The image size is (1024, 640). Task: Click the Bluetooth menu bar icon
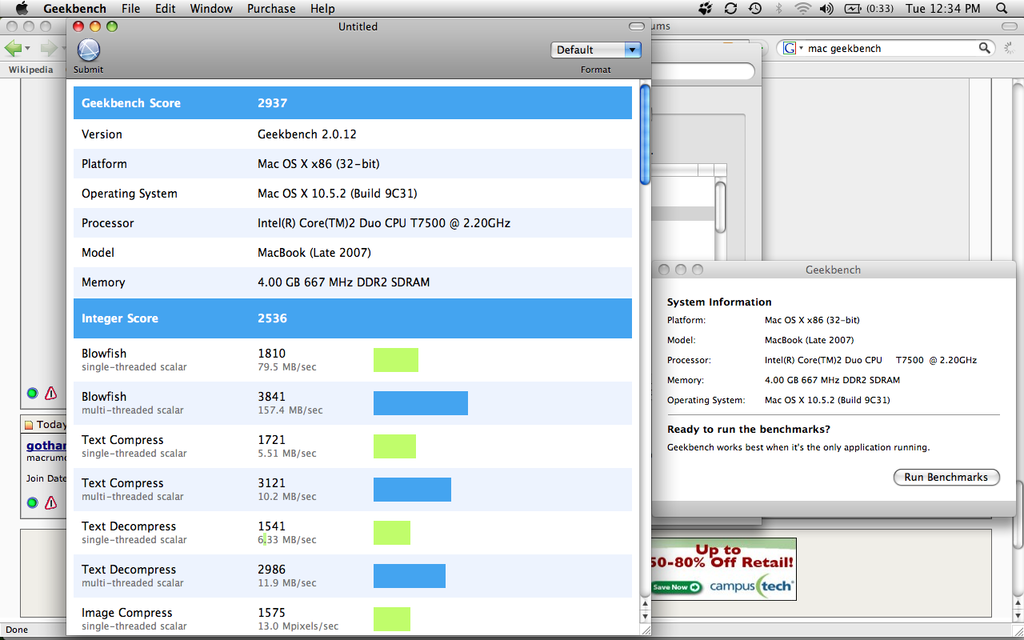click(x=778, y=8)
